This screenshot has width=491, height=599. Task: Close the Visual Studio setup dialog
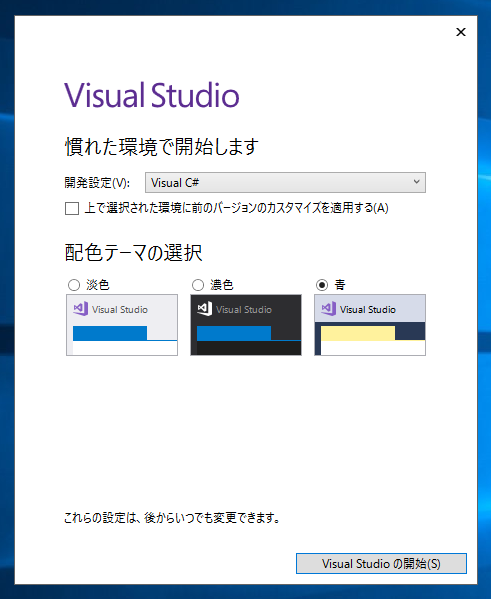[461, 32]
